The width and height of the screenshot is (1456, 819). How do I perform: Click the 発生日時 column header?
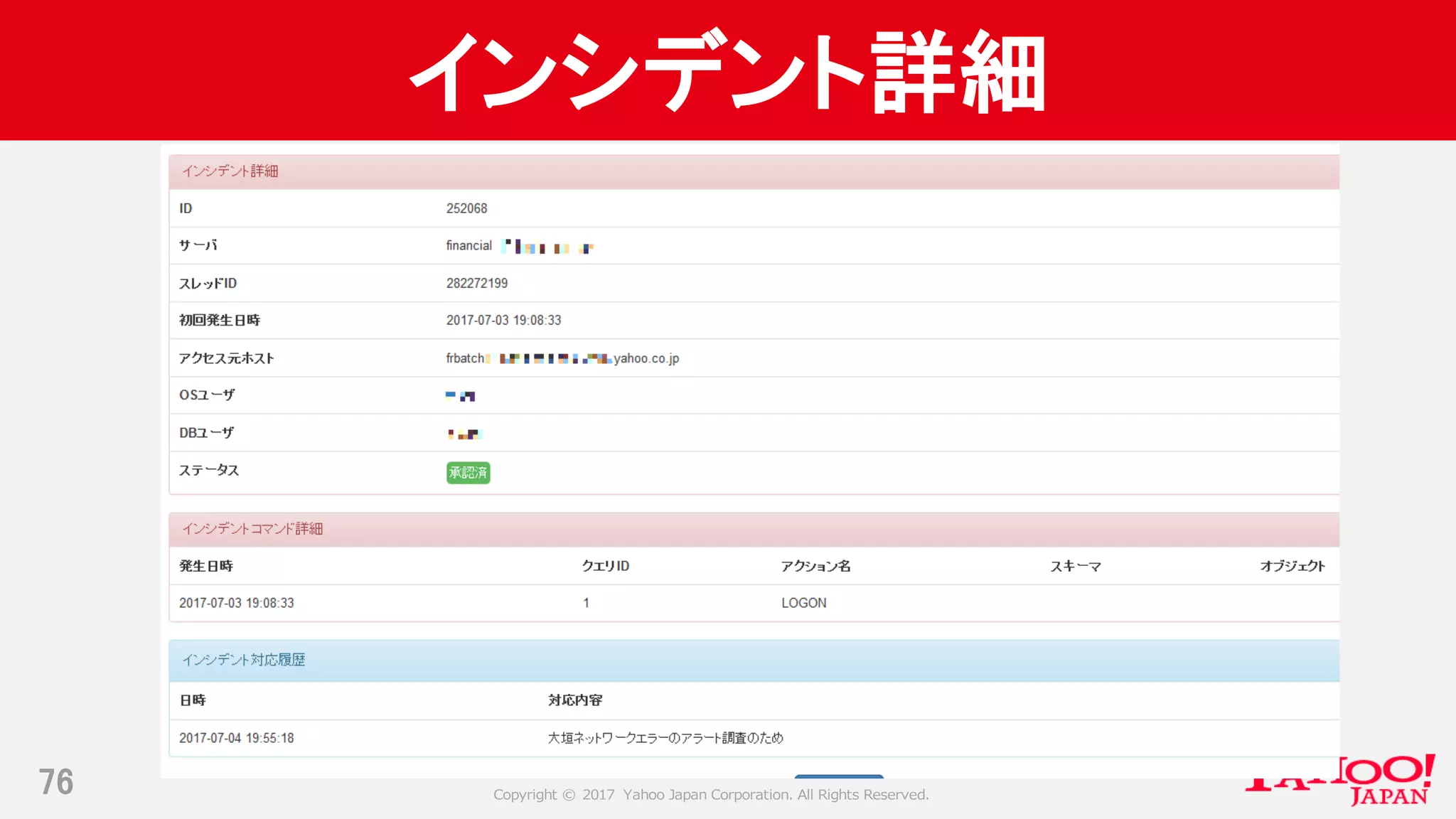(206, 566)
